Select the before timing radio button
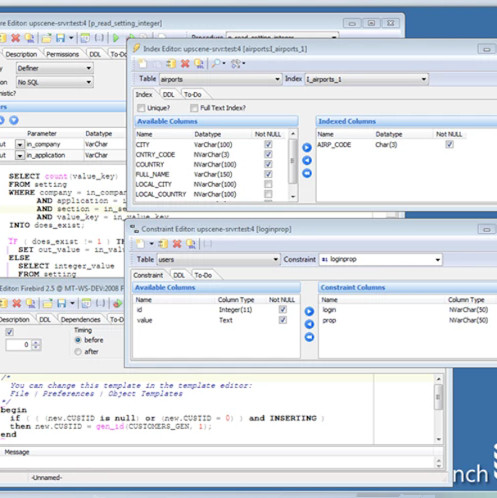Viewport: 497px width, 498px height. click(x=78, y=340)
